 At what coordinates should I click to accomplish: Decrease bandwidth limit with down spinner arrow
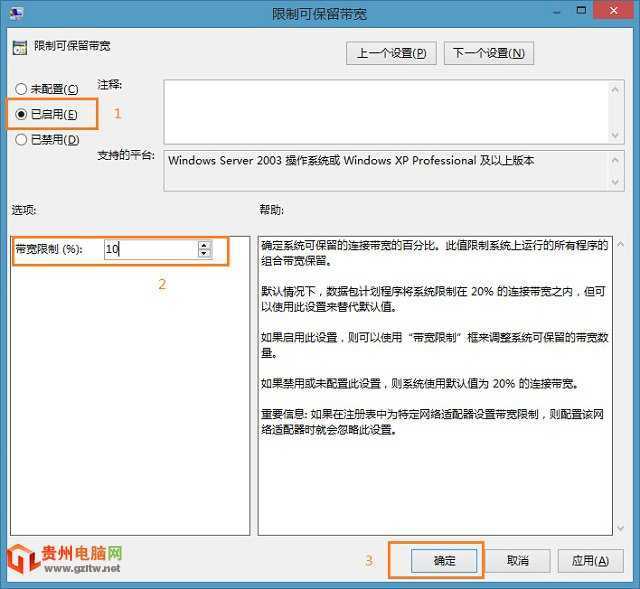point(204,253)
